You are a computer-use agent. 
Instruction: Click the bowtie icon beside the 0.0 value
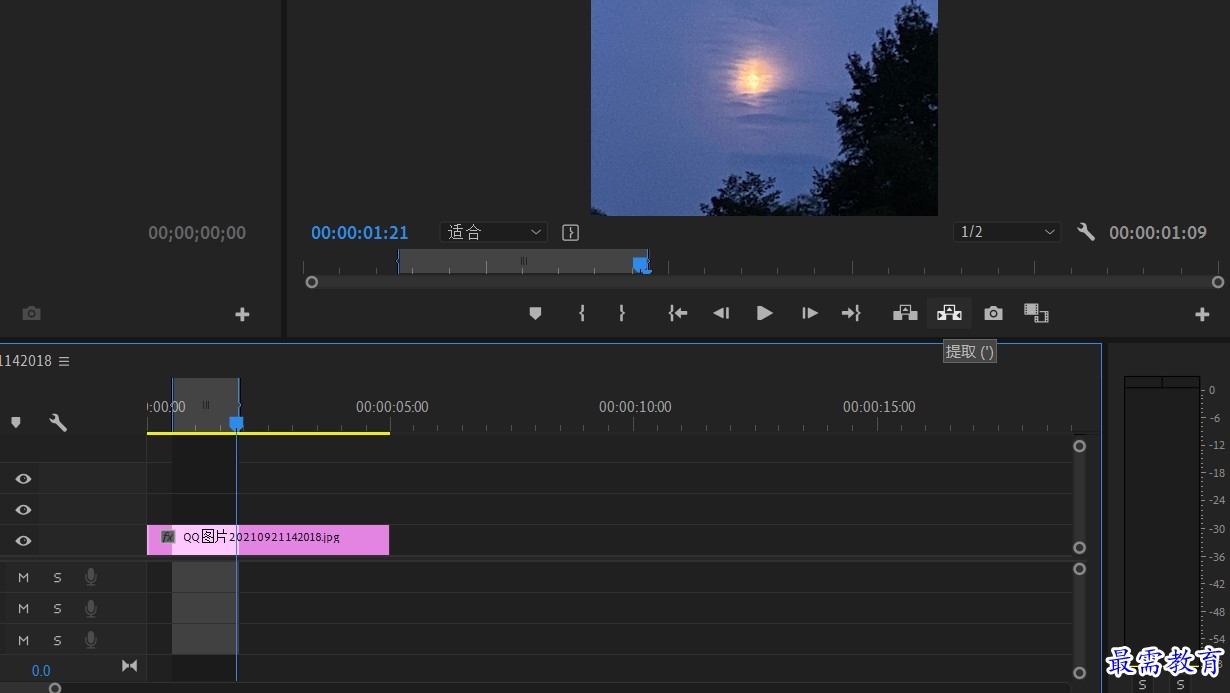(129, 666)
